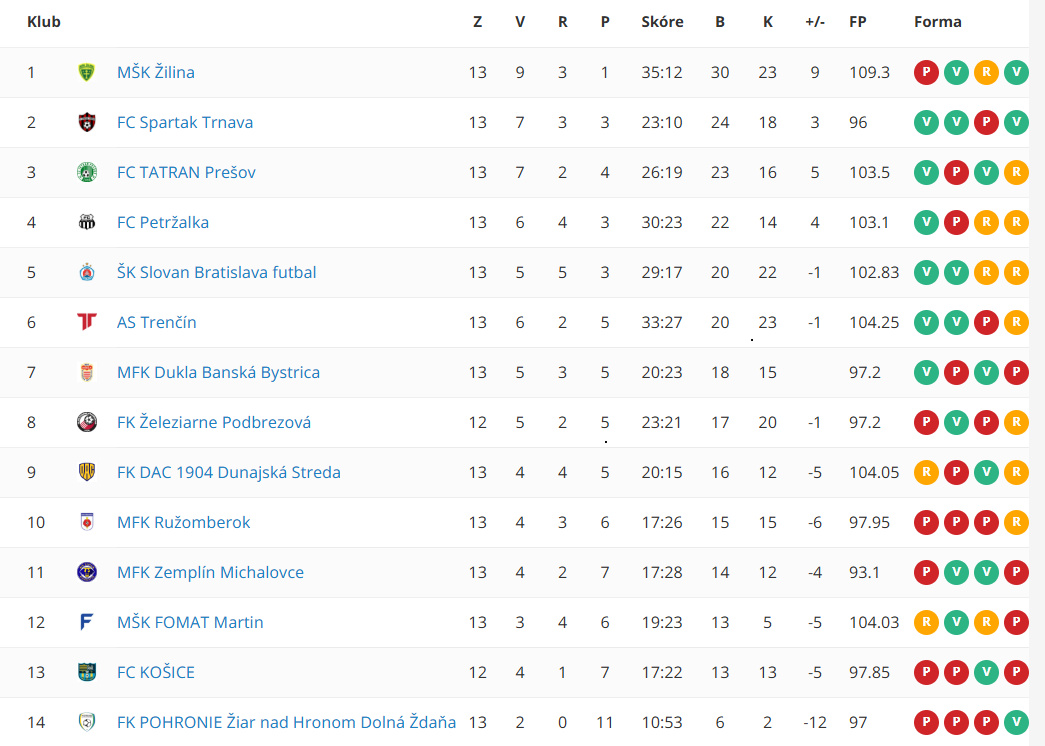Click the first form badge for FK DAC 1904
Viewport: 1045px width, 746px height.
pyautogui.click(x=927, y=472)
